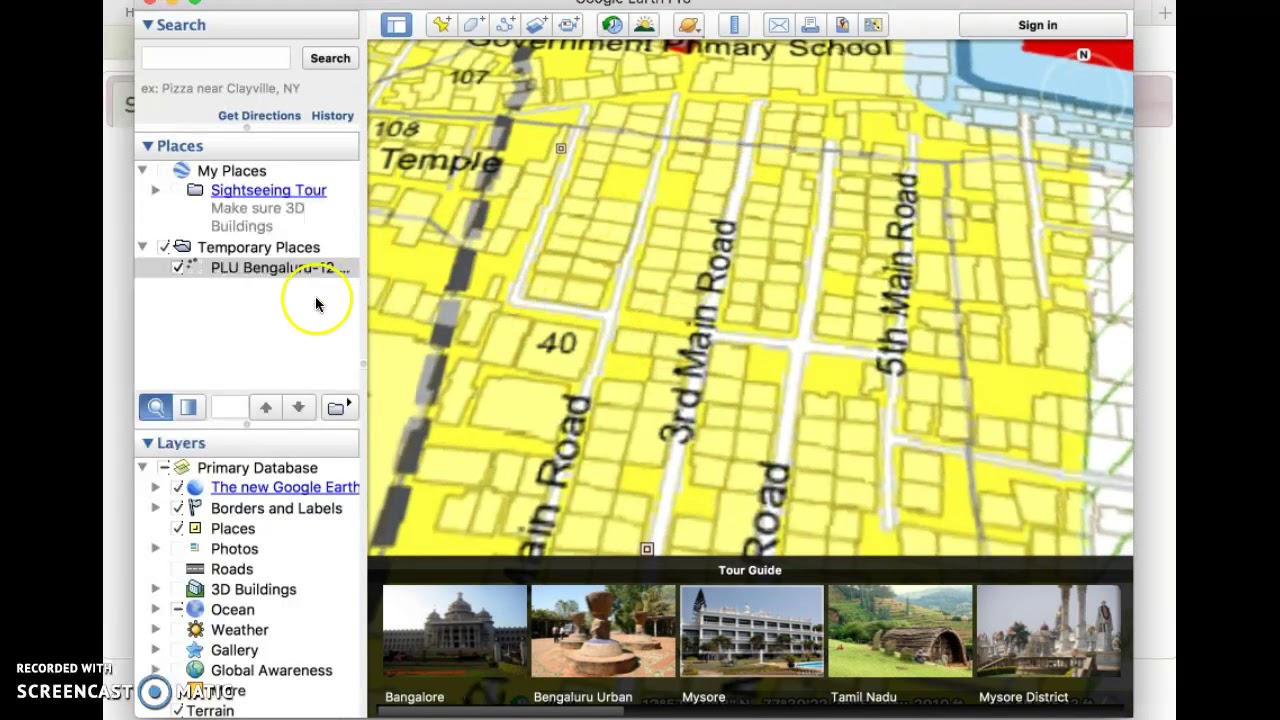
Task: Open The new Google Earth link
Action: tap(285, 487)
